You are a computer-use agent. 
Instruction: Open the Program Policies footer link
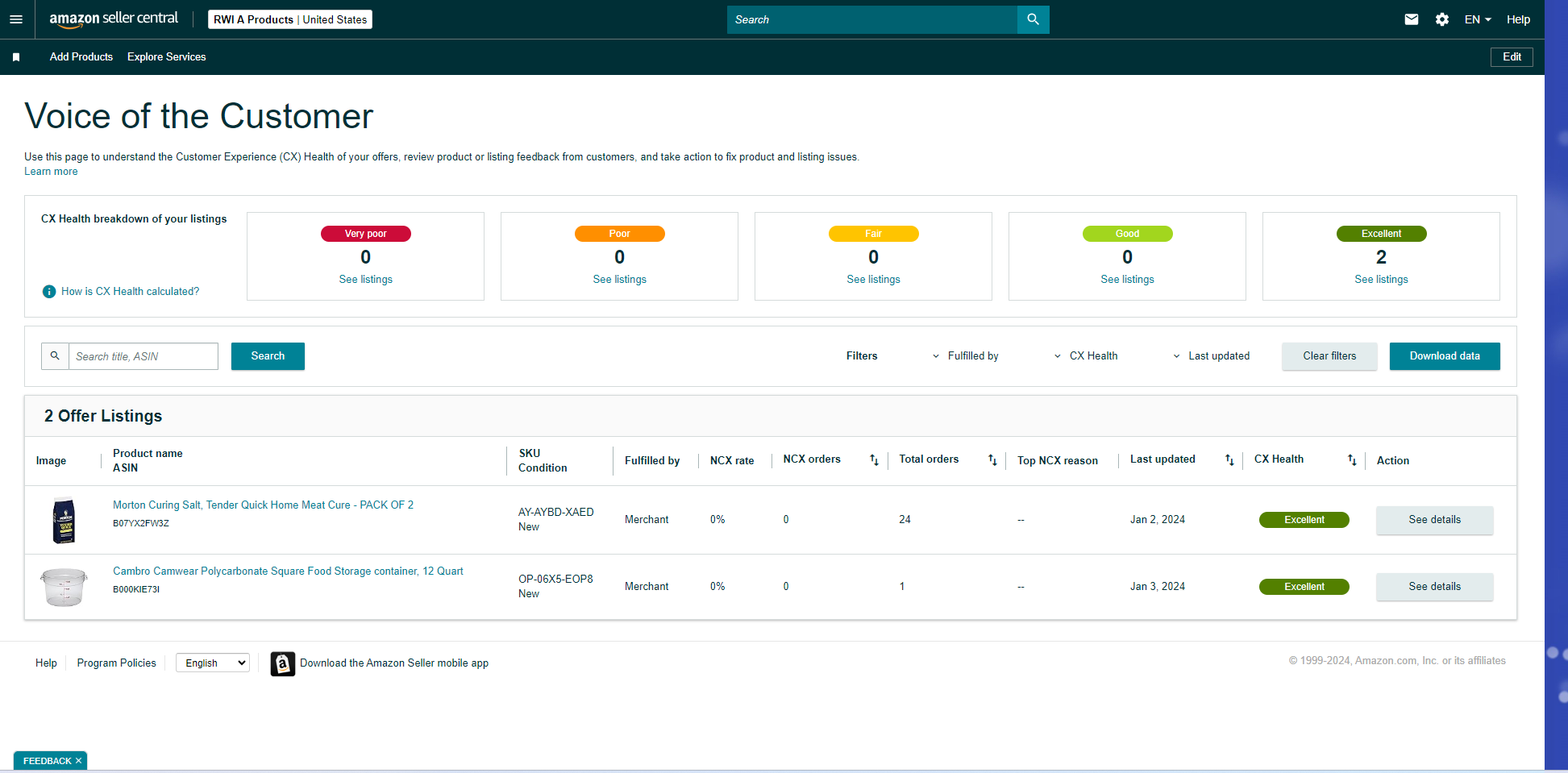117,663
